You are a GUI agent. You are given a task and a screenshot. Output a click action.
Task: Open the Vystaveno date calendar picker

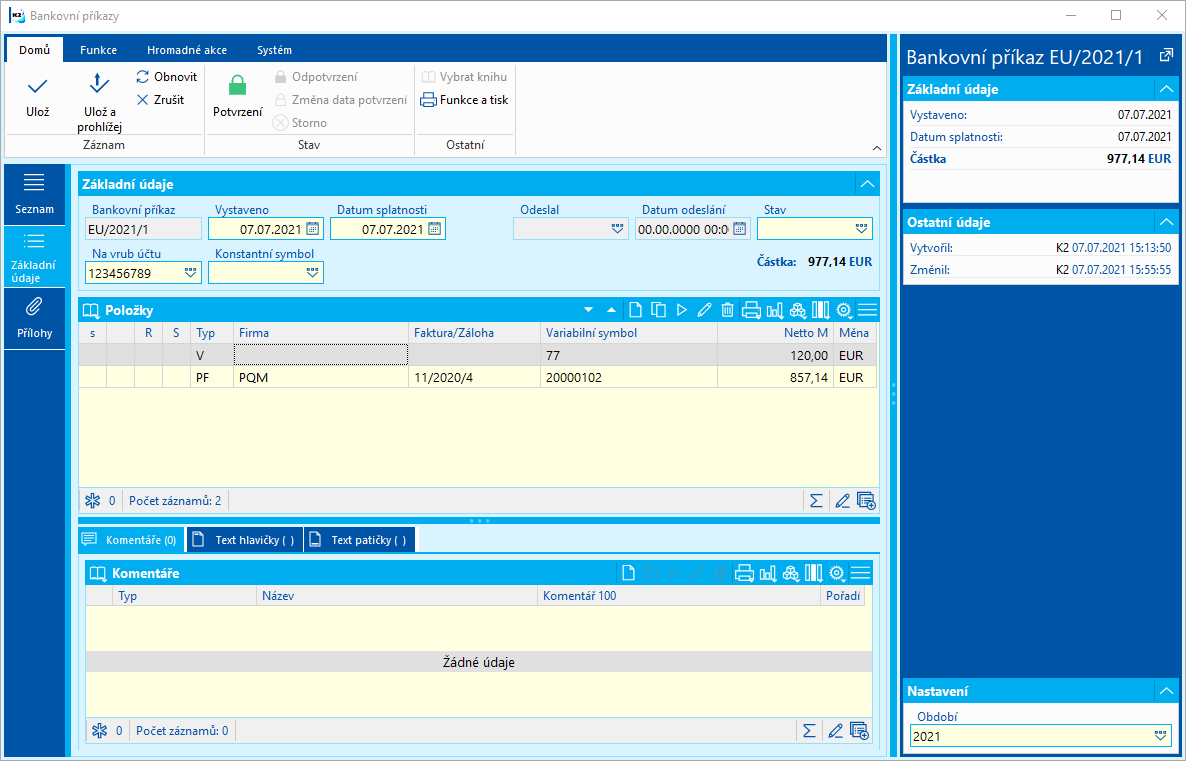(x=312, y=229)
